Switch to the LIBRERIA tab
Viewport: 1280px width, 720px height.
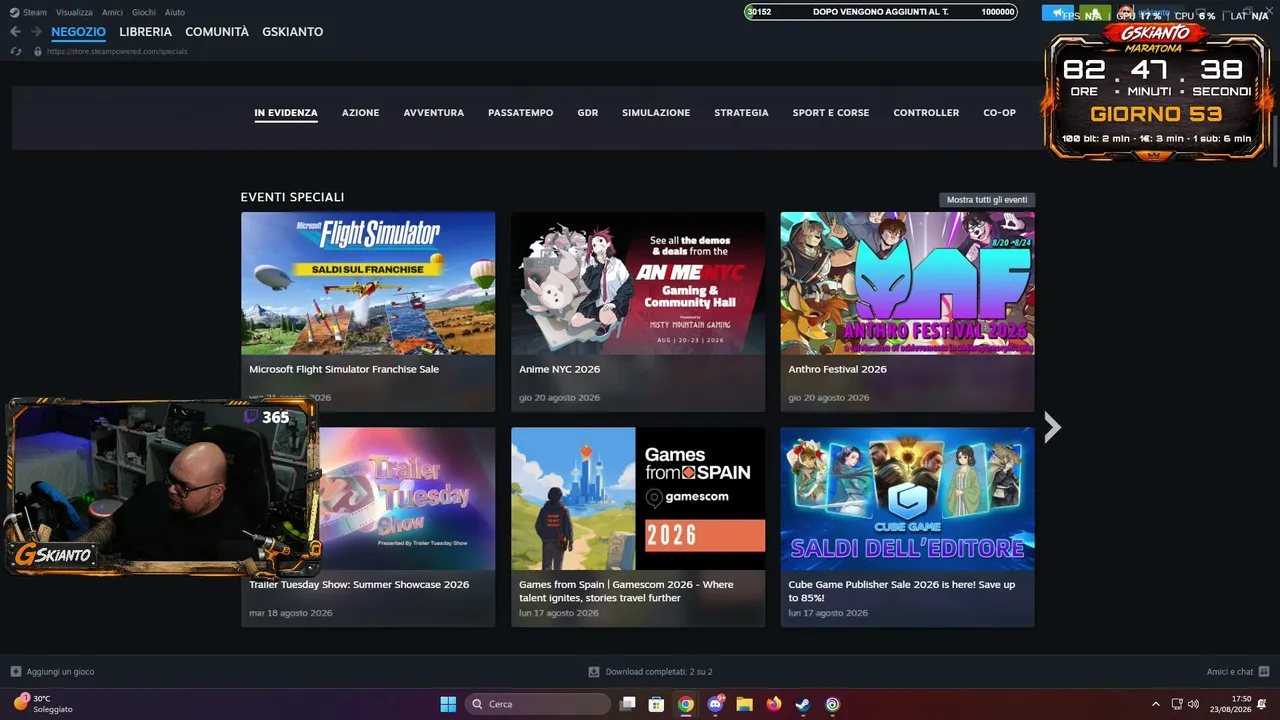click(x=146, y=32)
